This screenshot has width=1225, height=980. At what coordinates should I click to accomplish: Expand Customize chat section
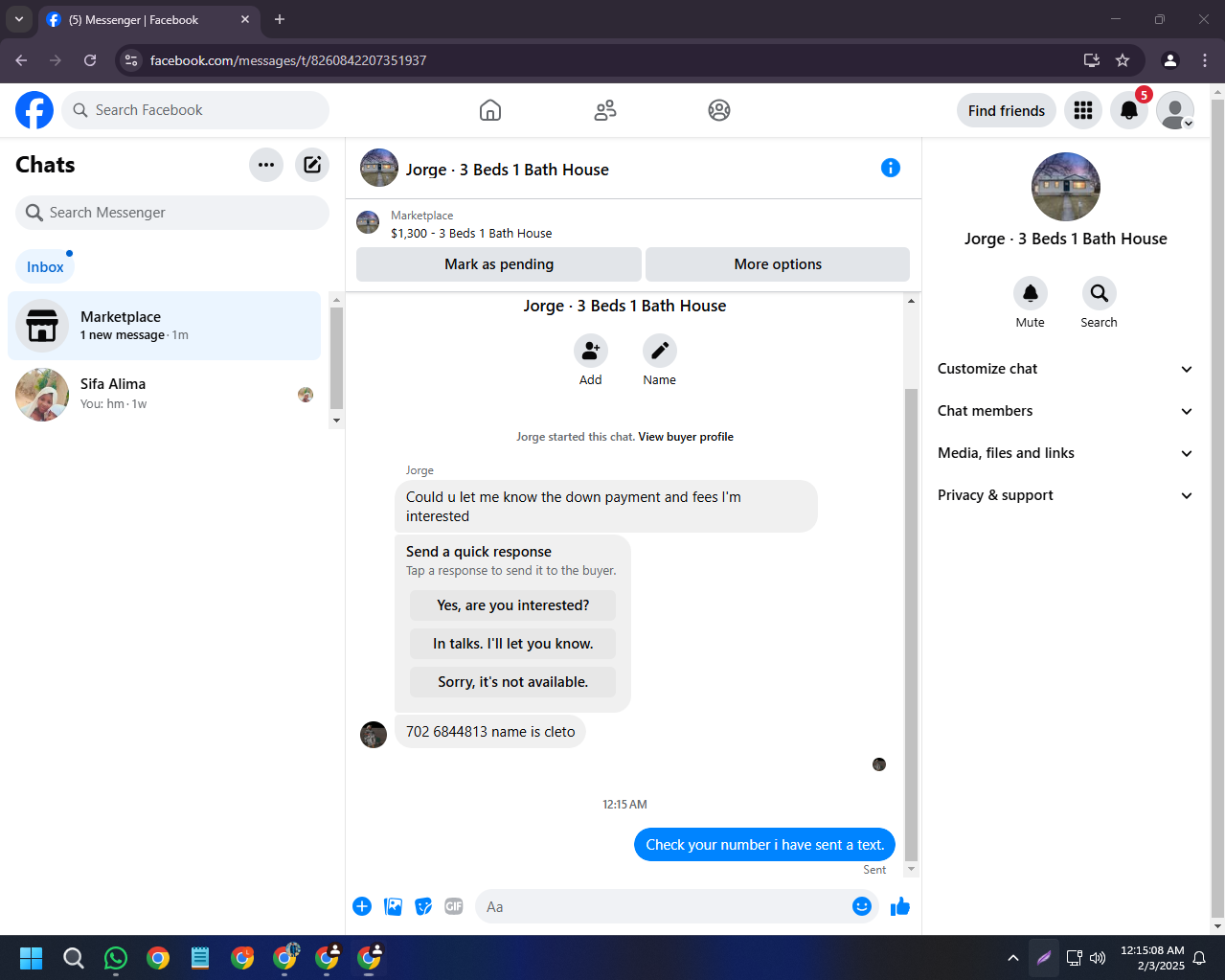[x=1065, y=369]
